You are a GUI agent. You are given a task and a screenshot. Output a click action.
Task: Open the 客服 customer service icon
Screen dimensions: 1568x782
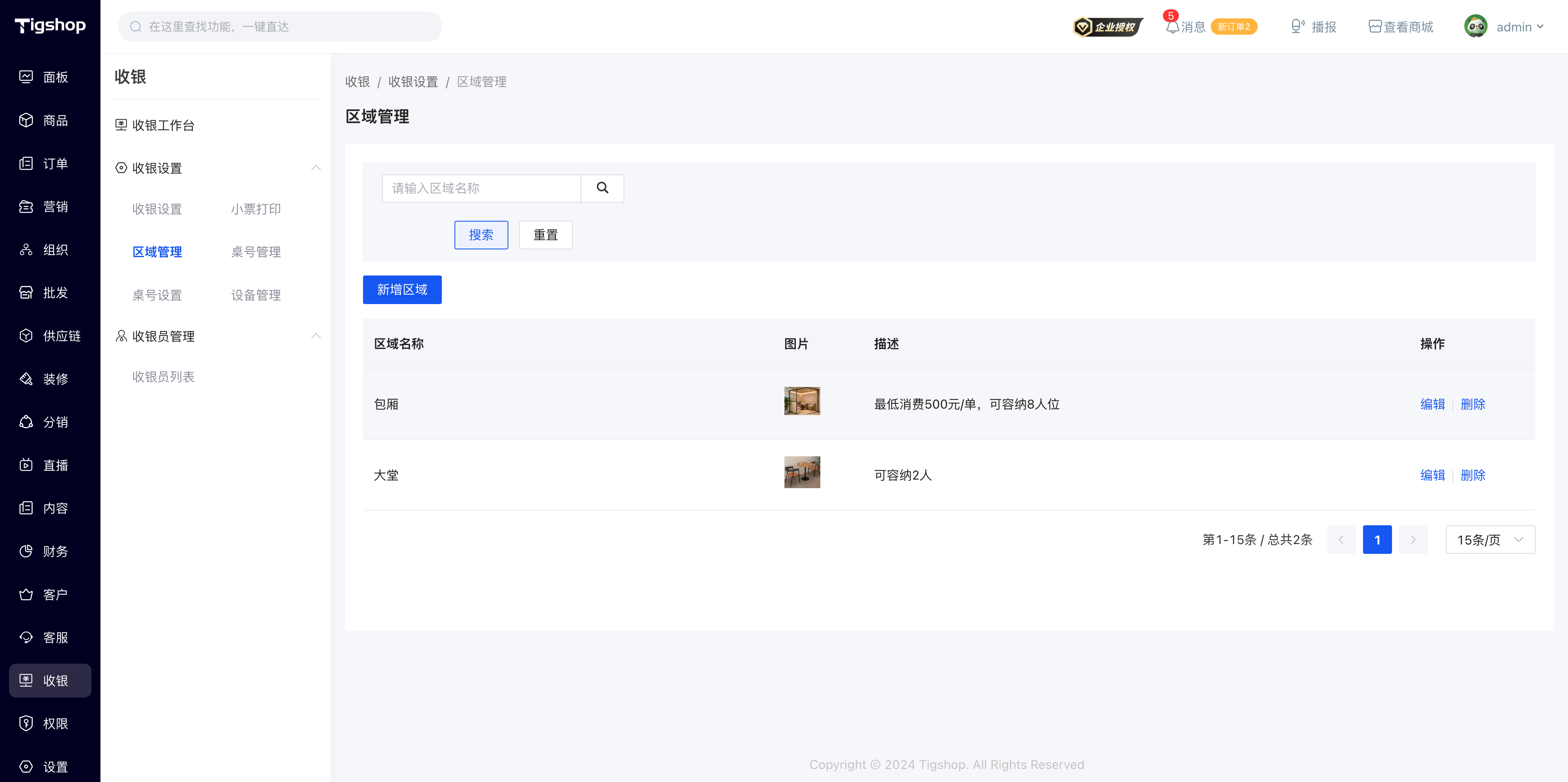click(x=26, y=637)
